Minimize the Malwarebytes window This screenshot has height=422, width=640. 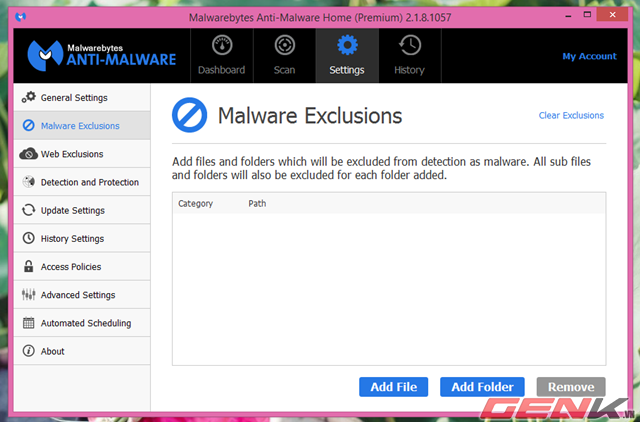[569, 16]
